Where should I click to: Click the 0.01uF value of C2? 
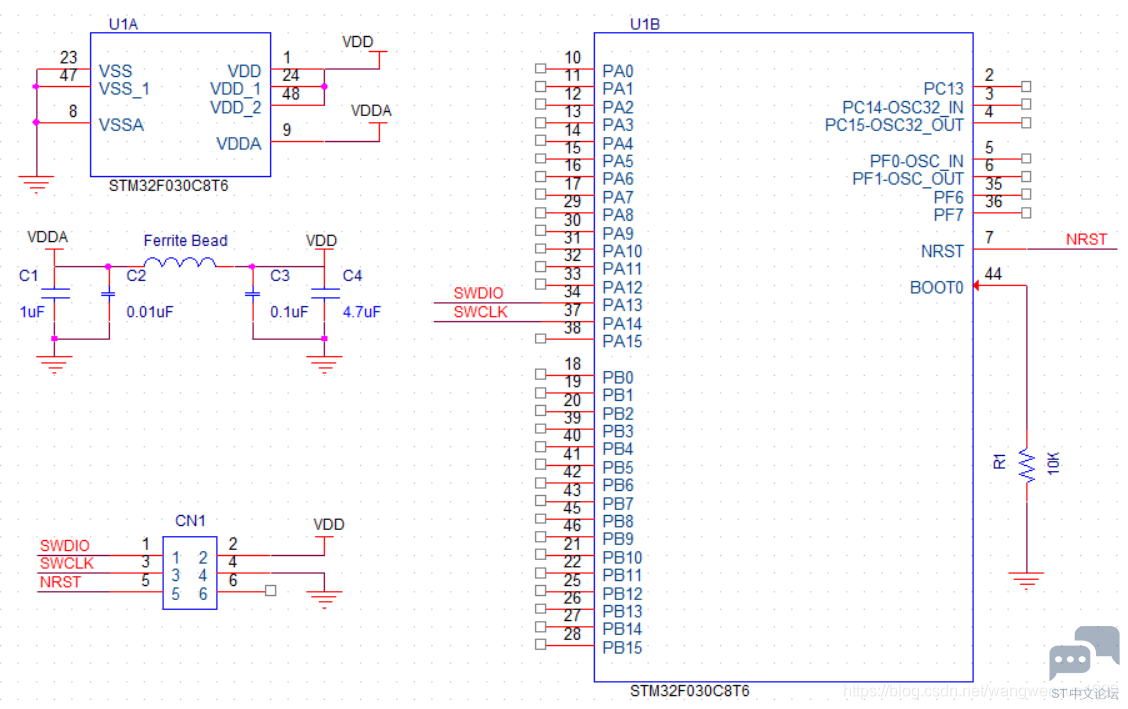(x=150, y=312)
